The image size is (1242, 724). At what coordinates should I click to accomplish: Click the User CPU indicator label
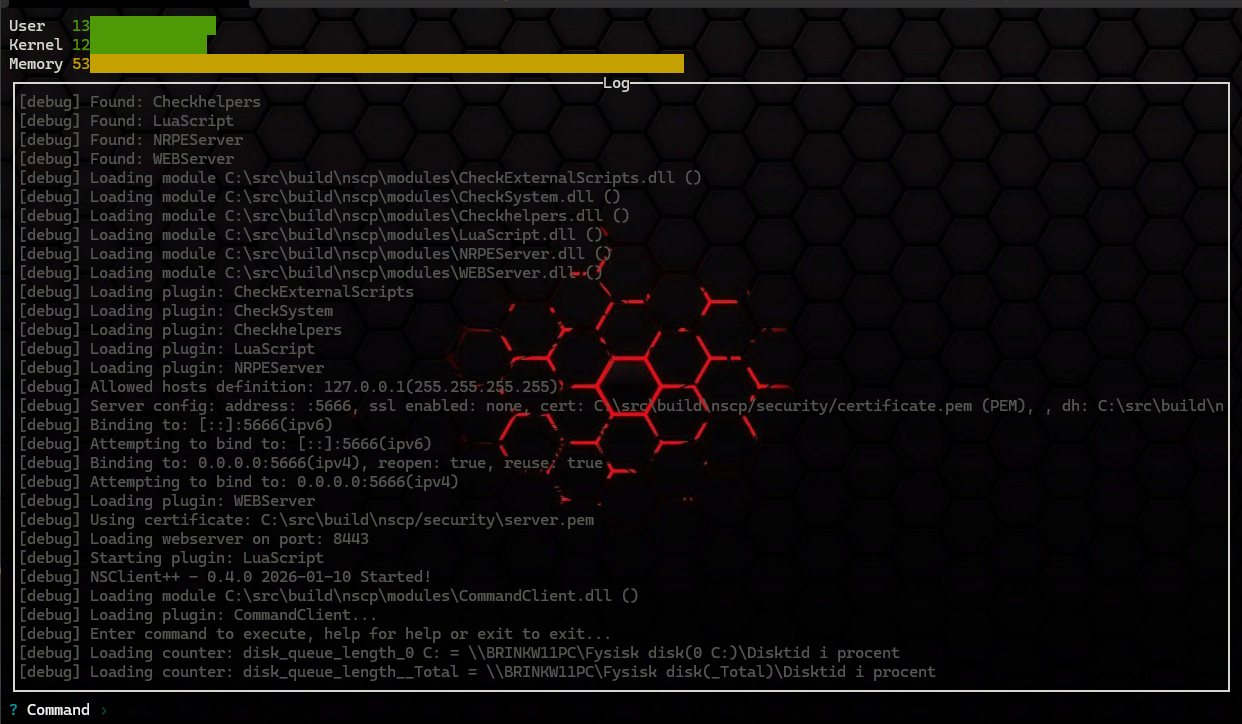coord(25,25)
